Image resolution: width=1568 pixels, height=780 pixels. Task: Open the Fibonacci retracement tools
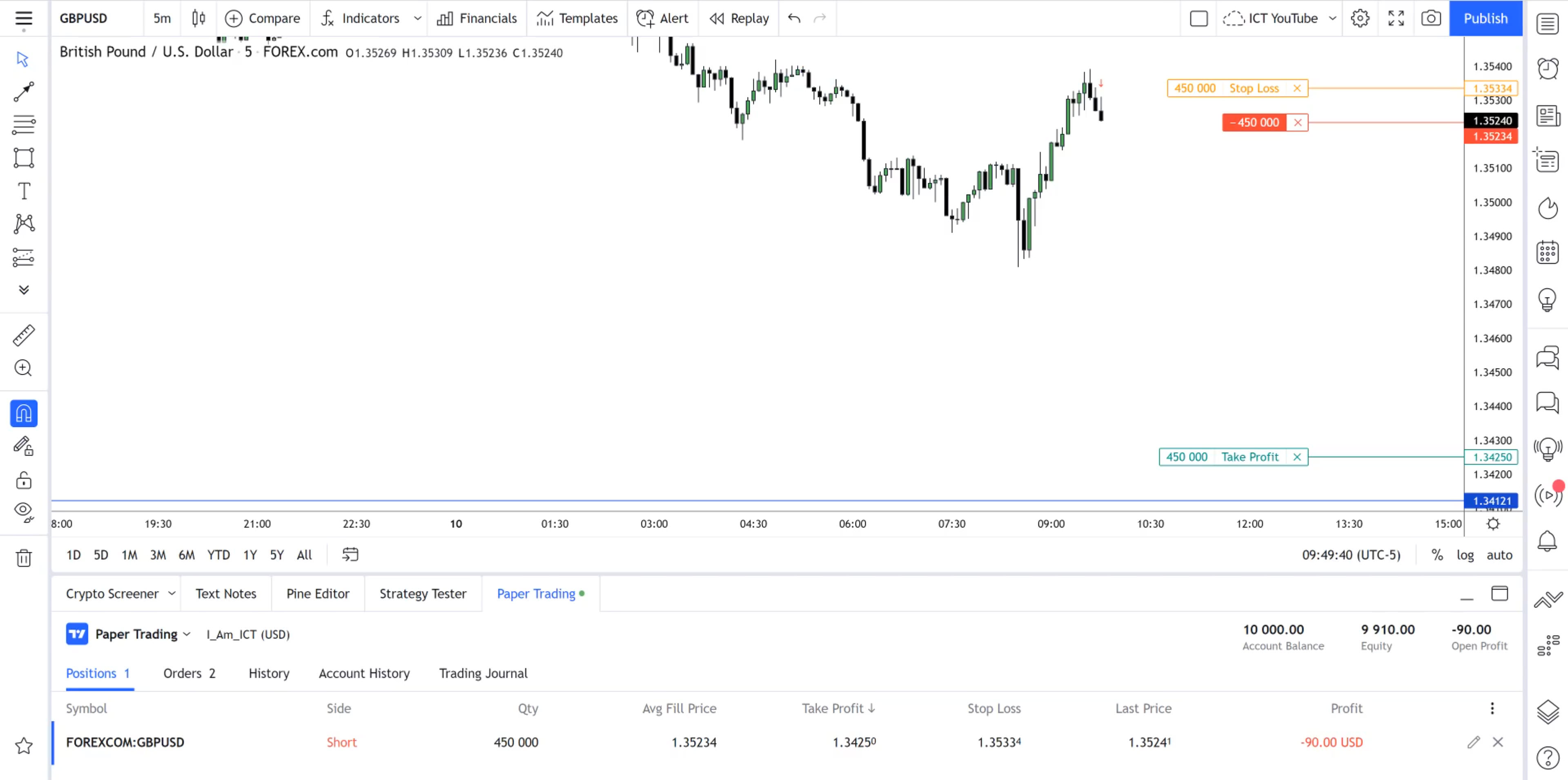coord(24,125)
